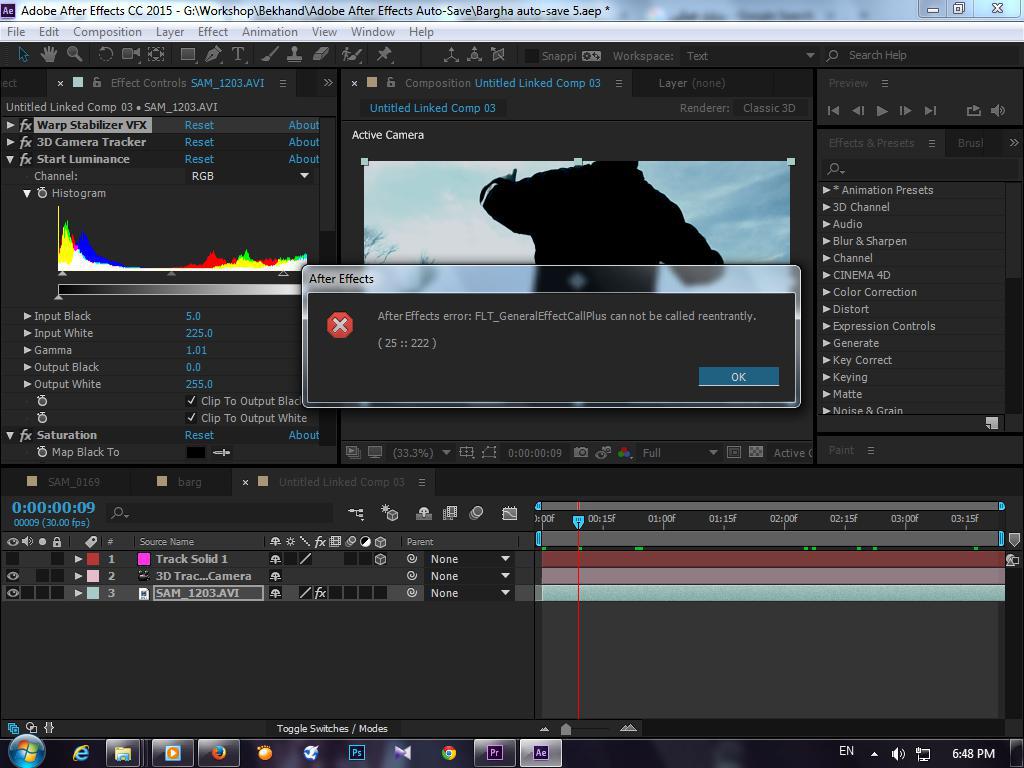Select the Clone Stamp tool
Screen dimensions: 1024x768
coord(295,55)
